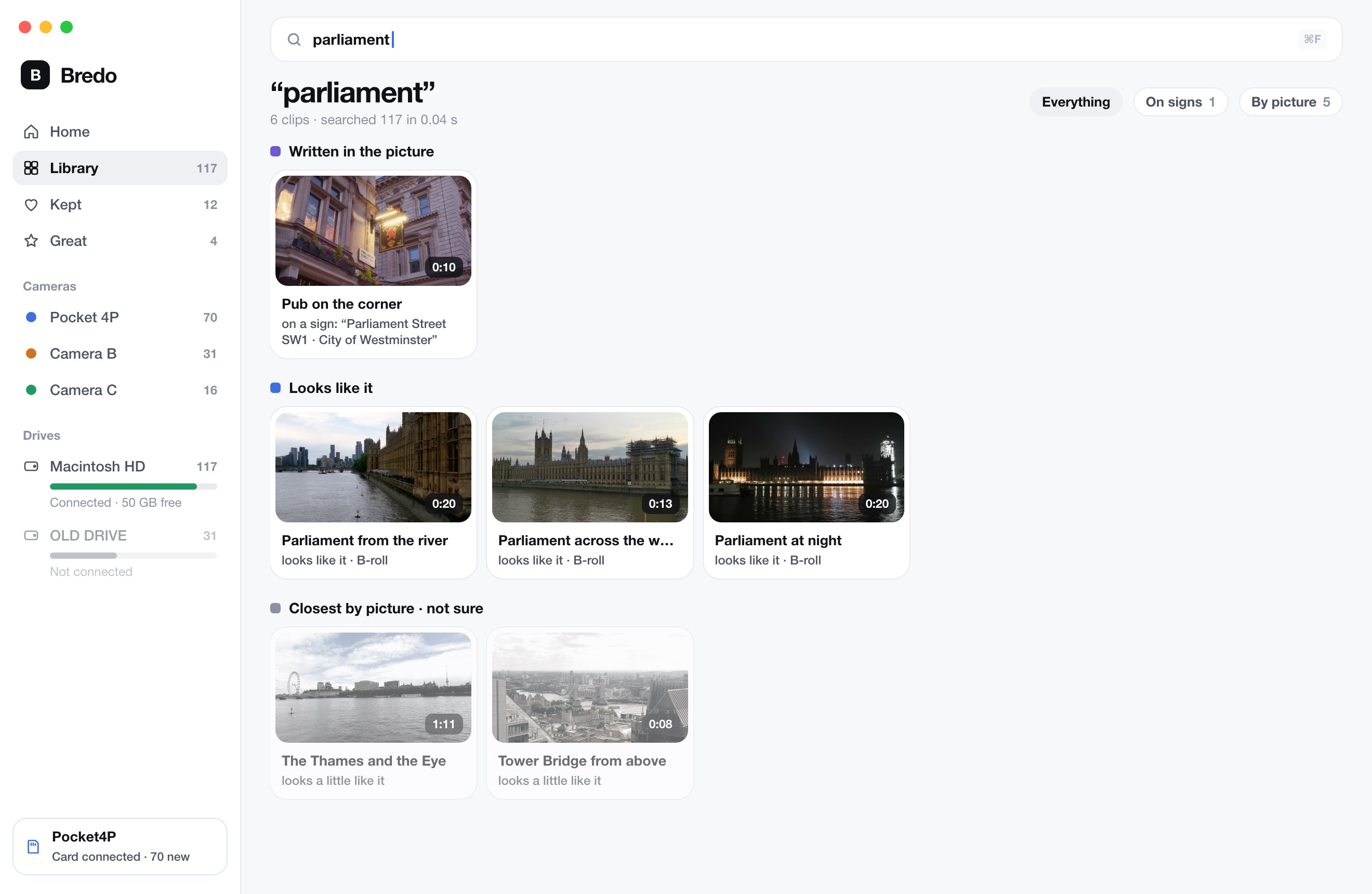The width and height of the screenshot is (1372, 894).
Task: Click the Great star icon
Action: [31, 241]
